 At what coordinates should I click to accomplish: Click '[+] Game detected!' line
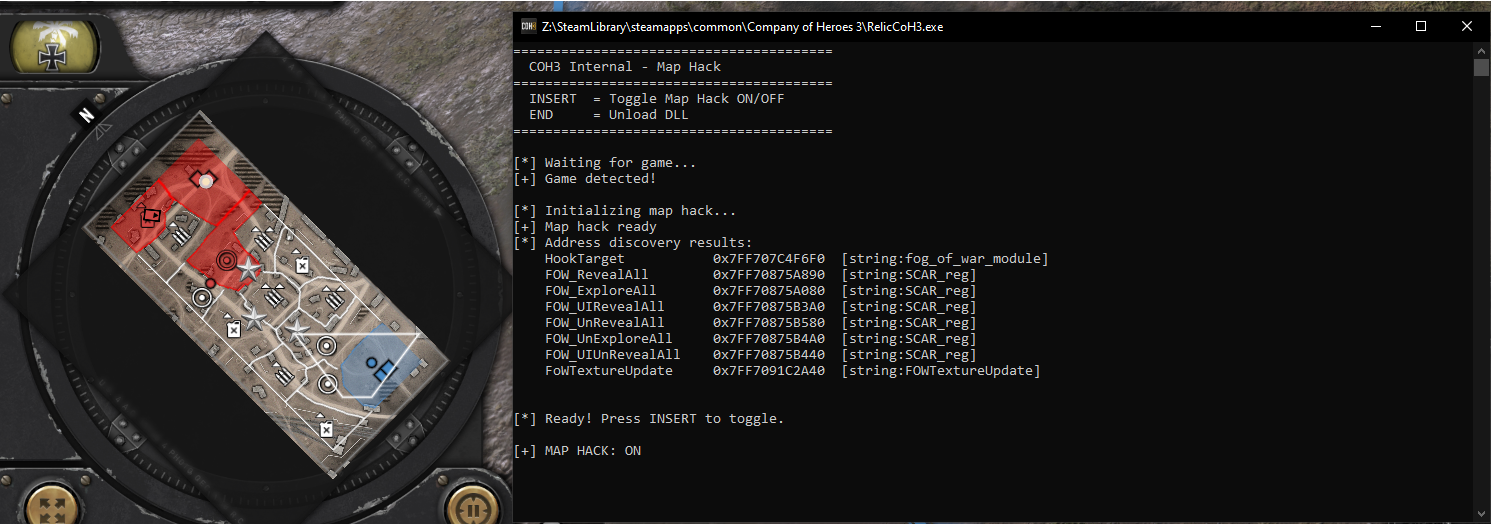pyautogui.click(x=585, y=179)
